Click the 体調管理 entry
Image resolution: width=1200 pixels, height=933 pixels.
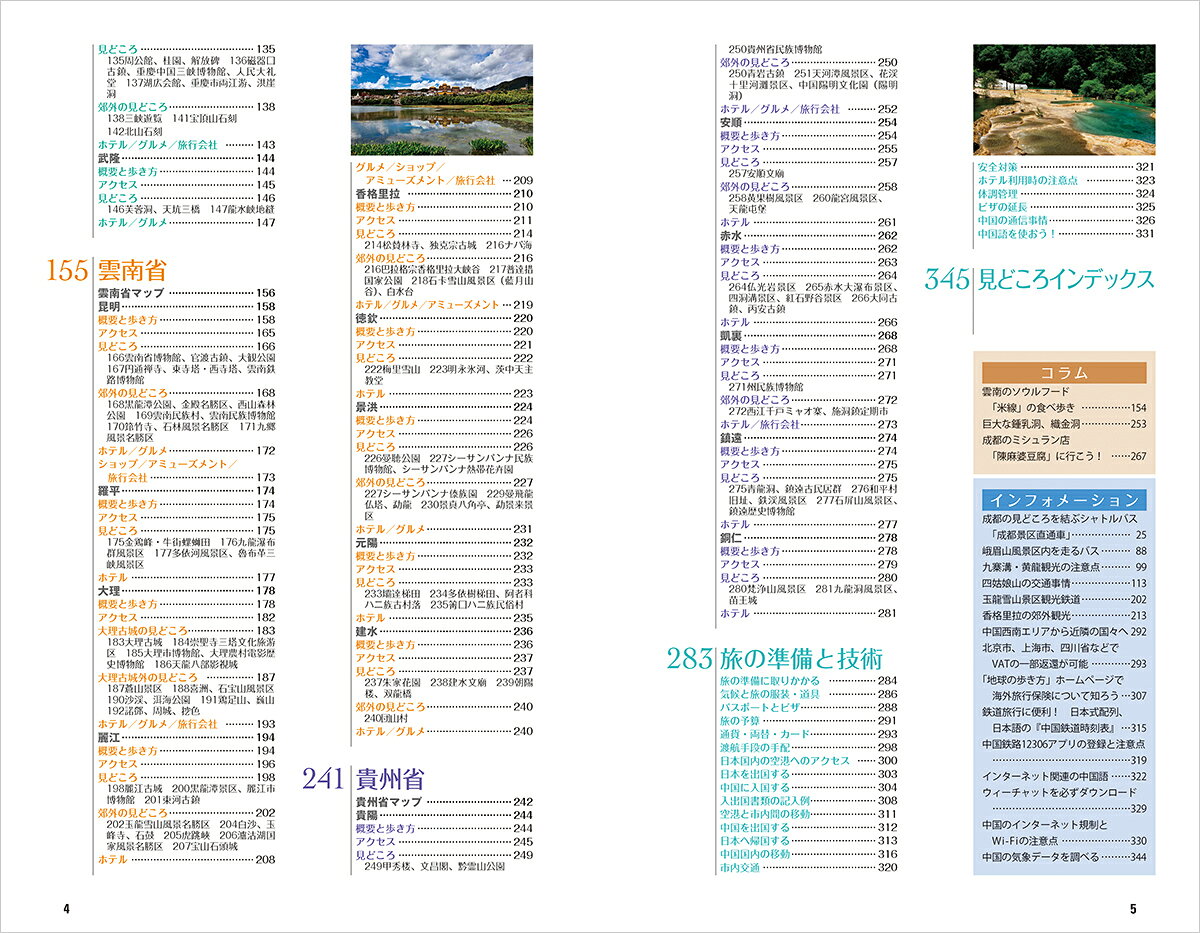click(x=1066, y=193)
